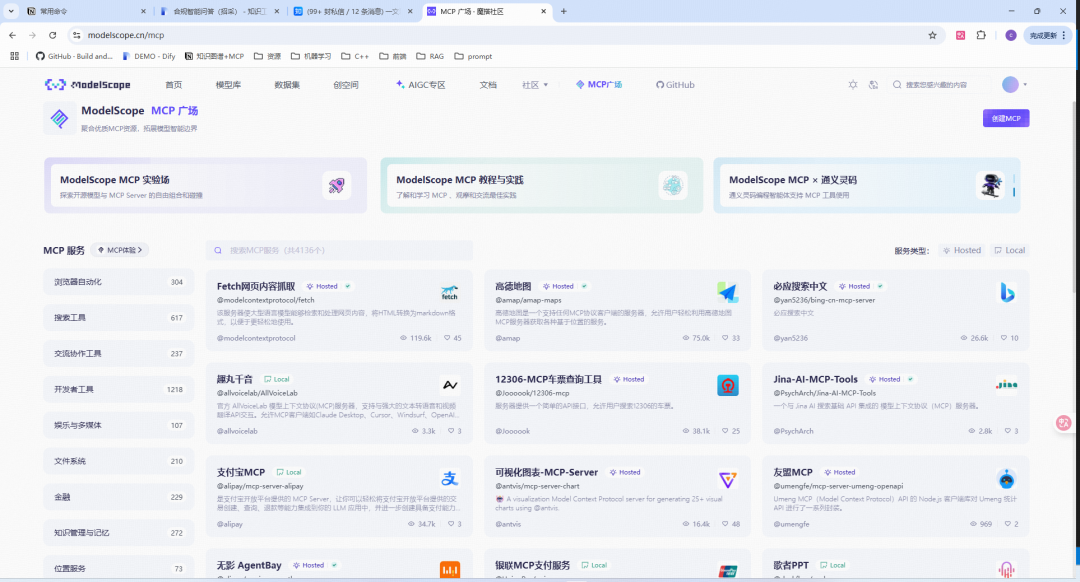Click the 创建MCP button
This screenshot has height=582, width=1080.
(1006, 118)
